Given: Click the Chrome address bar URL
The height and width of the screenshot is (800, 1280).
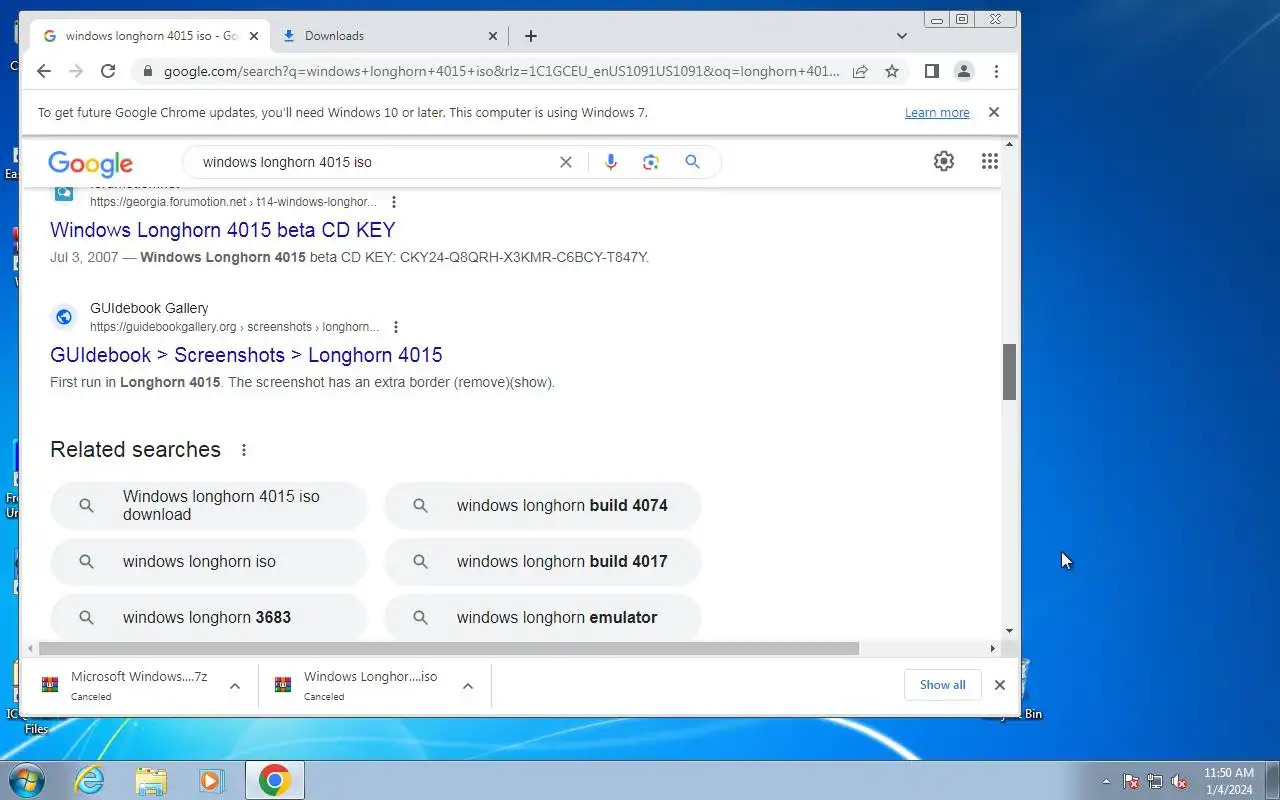Looking at the screenshot, I should [x=502, y=71].
